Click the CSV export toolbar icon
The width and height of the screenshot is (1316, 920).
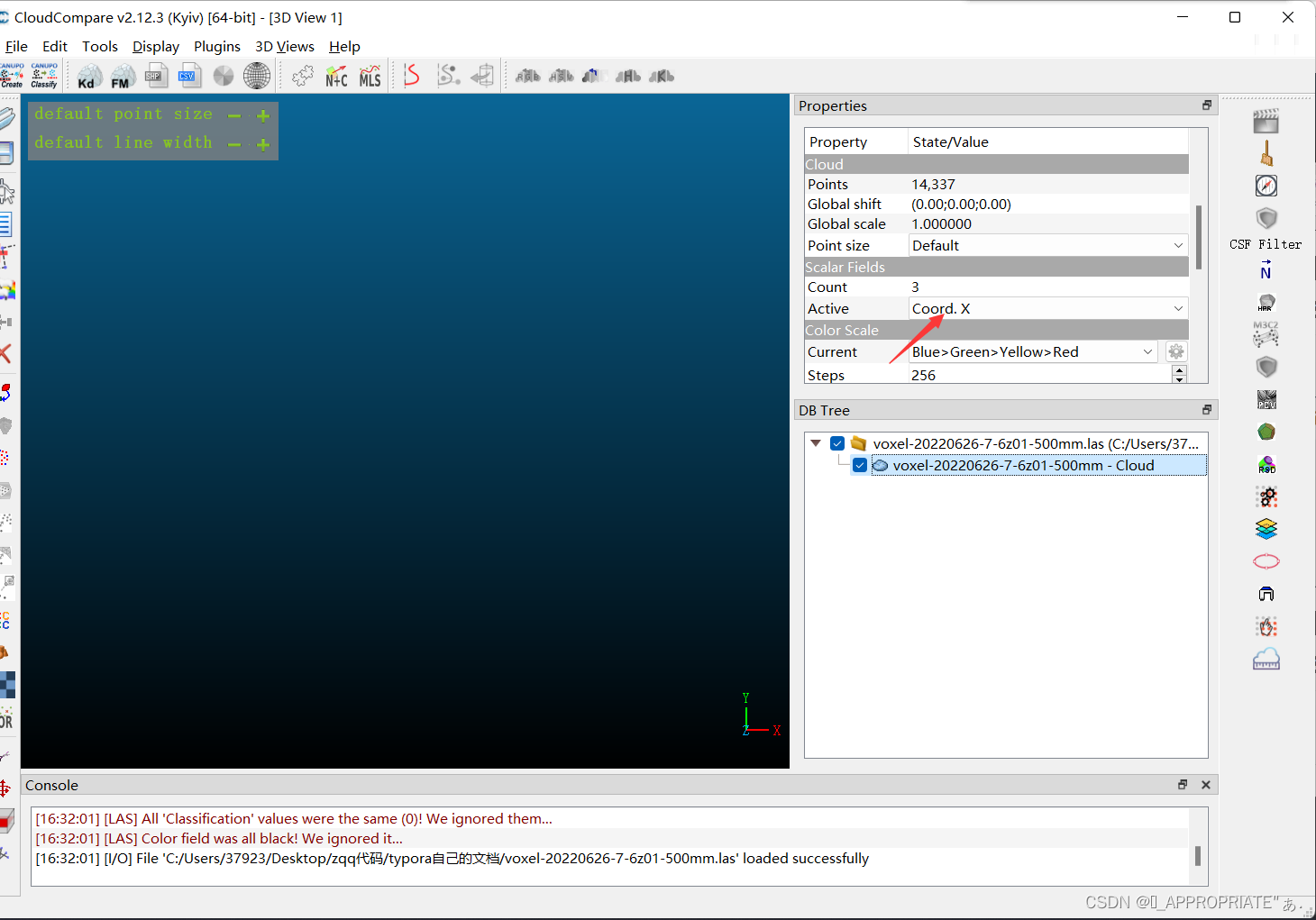(189, 76)
